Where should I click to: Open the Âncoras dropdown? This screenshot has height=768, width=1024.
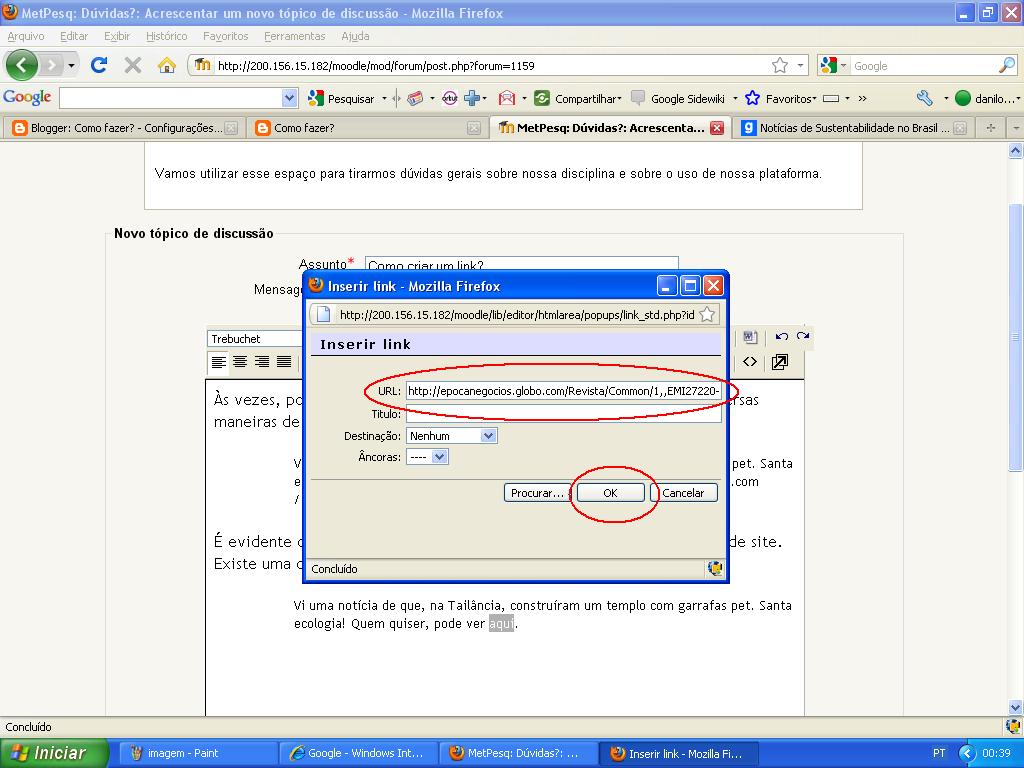pos(427,456)
